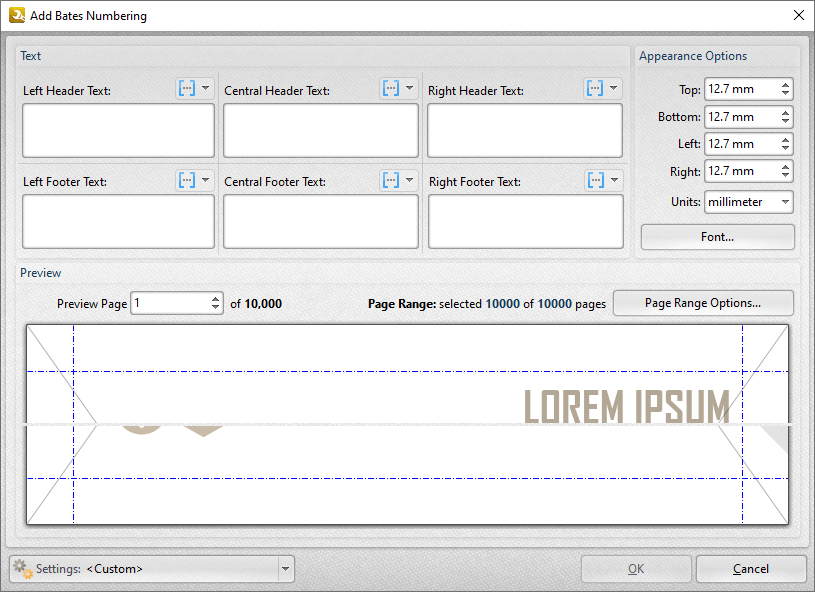Expand the Settings <Custom> dropdown

click(x=286, y=568)
